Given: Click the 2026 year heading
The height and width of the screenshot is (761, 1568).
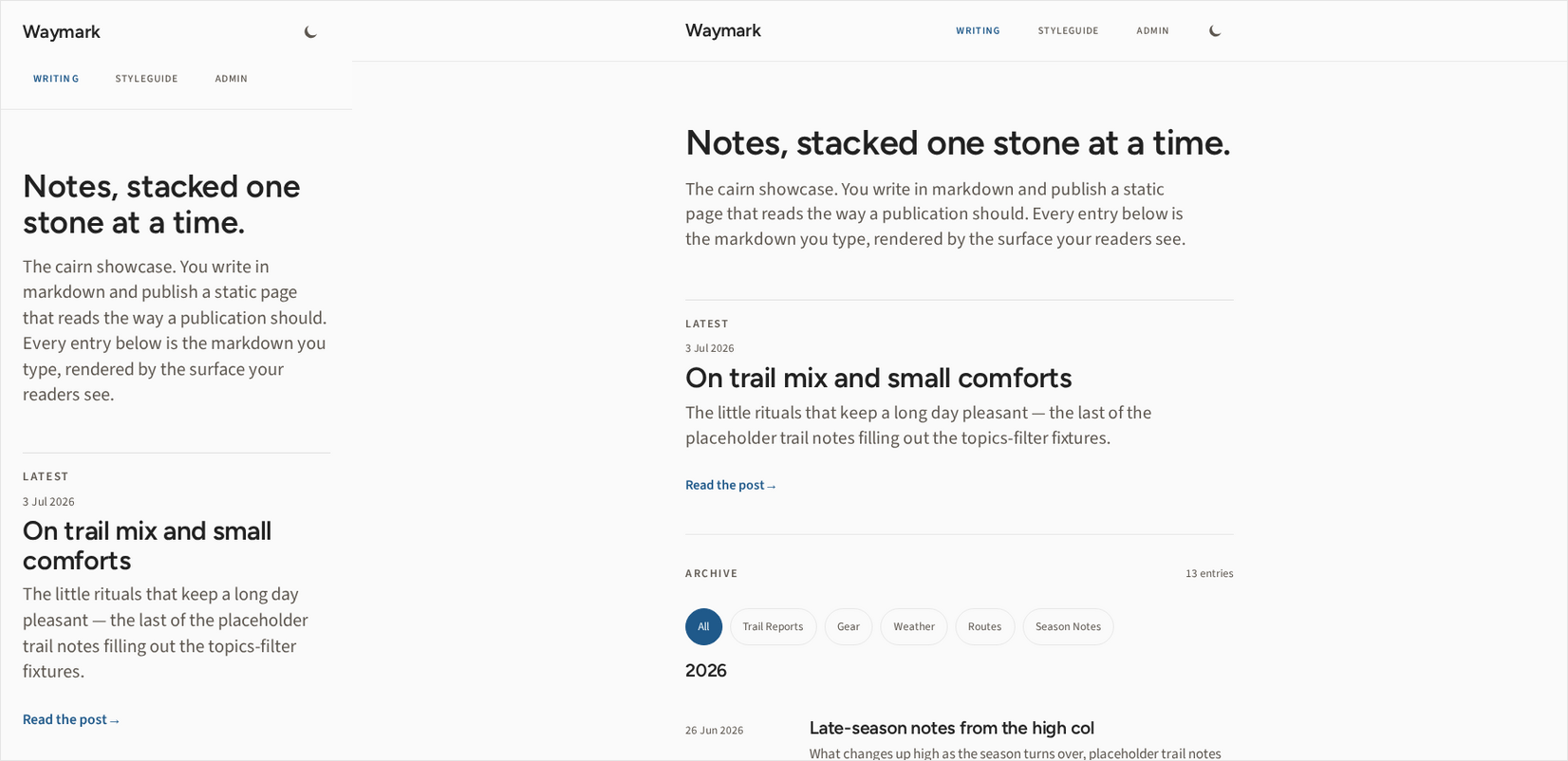Looking at the screenshot, I should coord(706,671).
